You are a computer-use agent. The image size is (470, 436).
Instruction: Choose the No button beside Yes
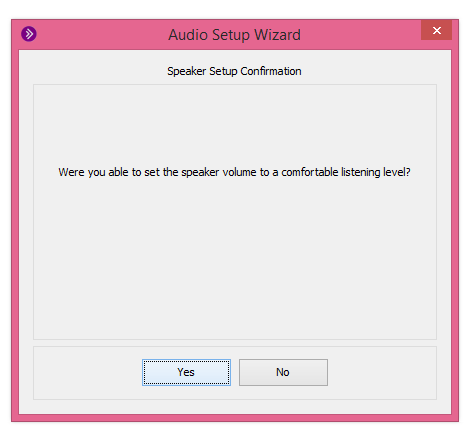(283, 372)
